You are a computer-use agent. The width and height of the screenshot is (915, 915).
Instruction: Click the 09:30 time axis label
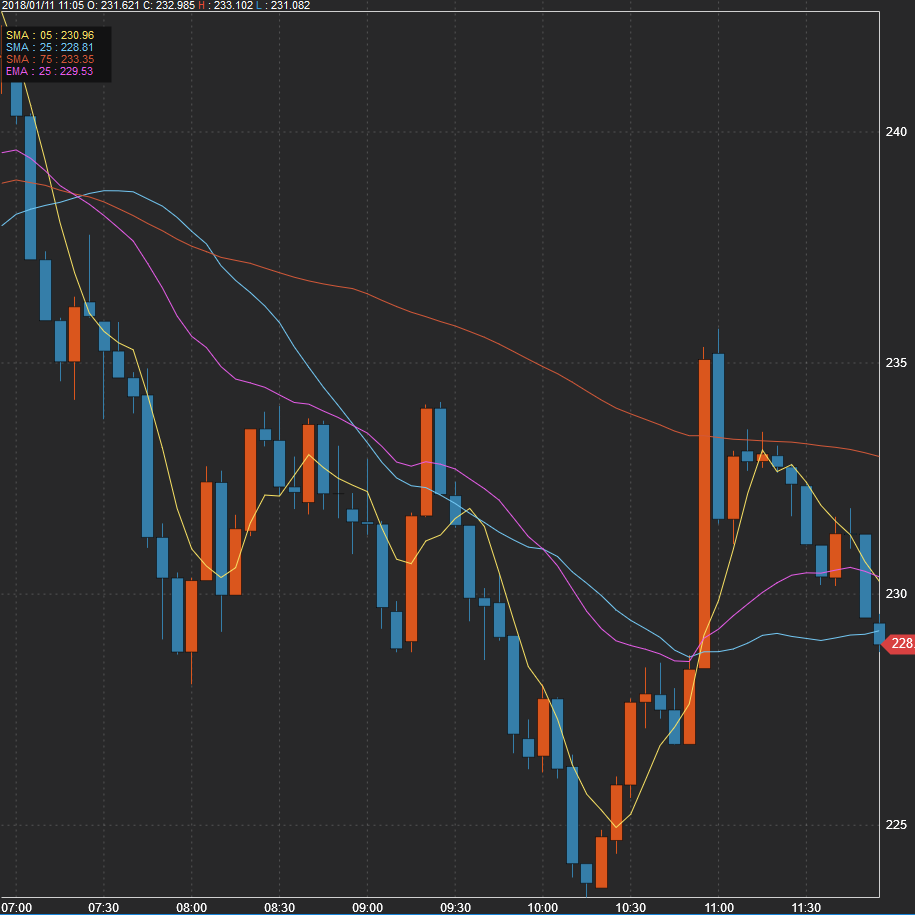pos(455,908)
